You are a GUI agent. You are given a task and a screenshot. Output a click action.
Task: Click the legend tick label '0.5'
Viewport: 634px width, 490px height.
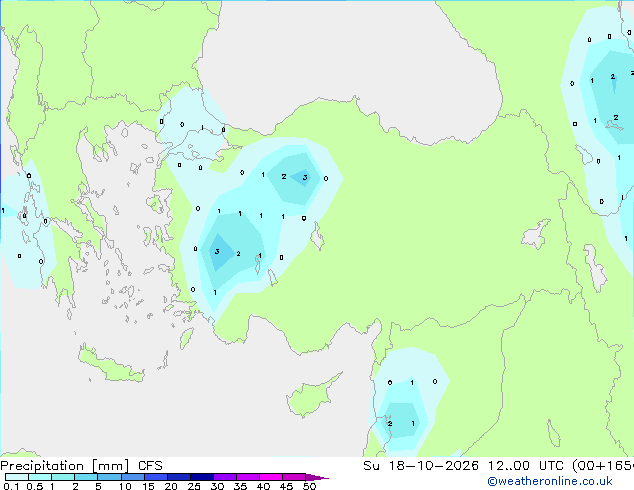(35, 486)
